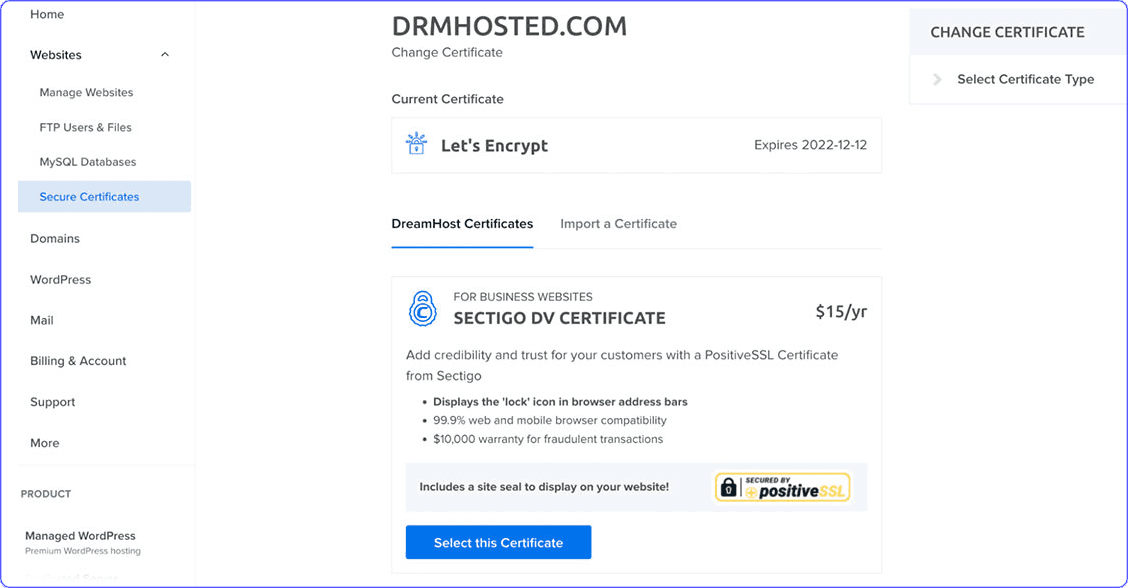
Task: Click the FOR BUSINESS WEBSITES label
Action: coord(523,297)
